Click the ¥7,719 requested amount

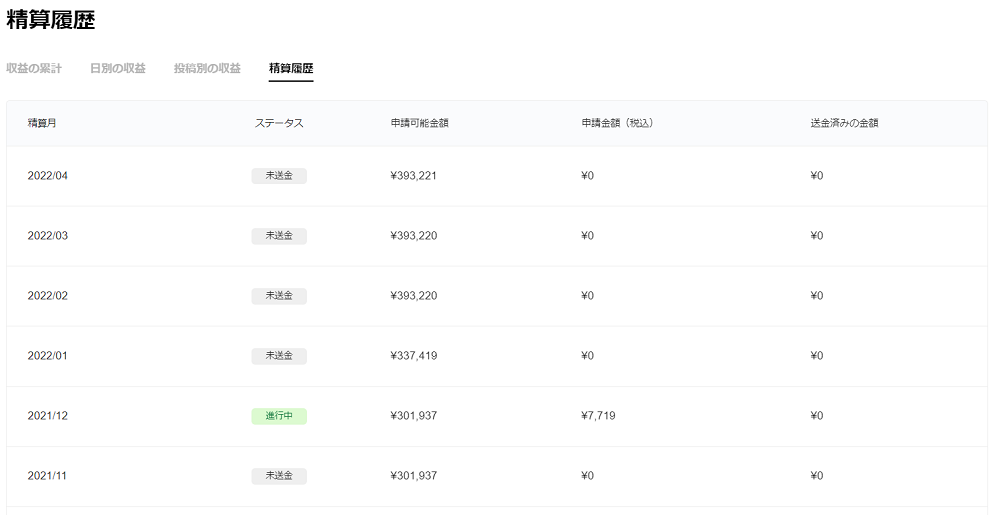pyautogui.click(x=598, y=416)
